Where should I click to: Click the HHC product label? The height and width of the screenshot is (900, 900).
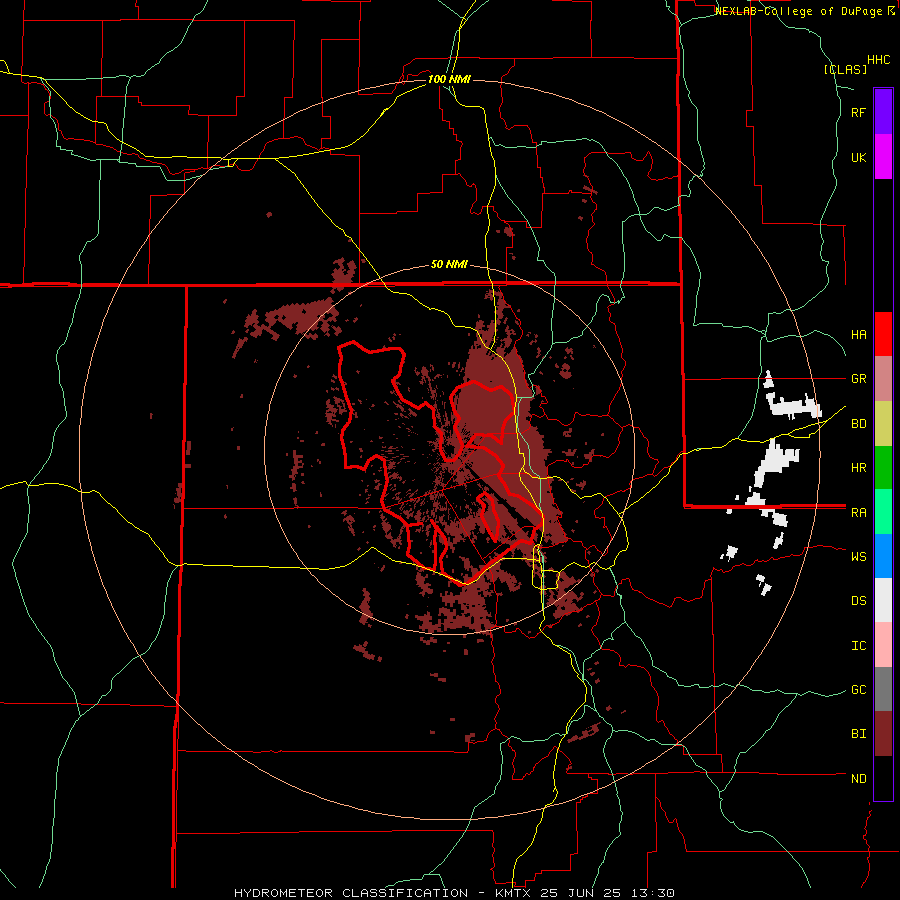click(879, 59)
